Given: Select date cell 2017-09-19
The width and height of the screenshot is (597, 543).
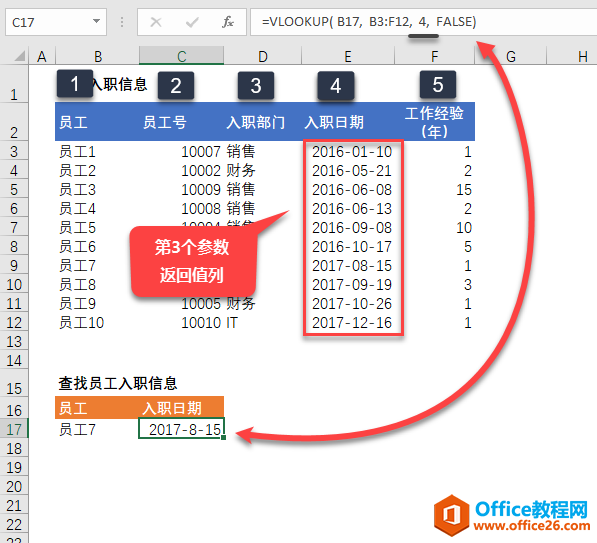Looking at the screenshot, I should [x=352, y=285].
